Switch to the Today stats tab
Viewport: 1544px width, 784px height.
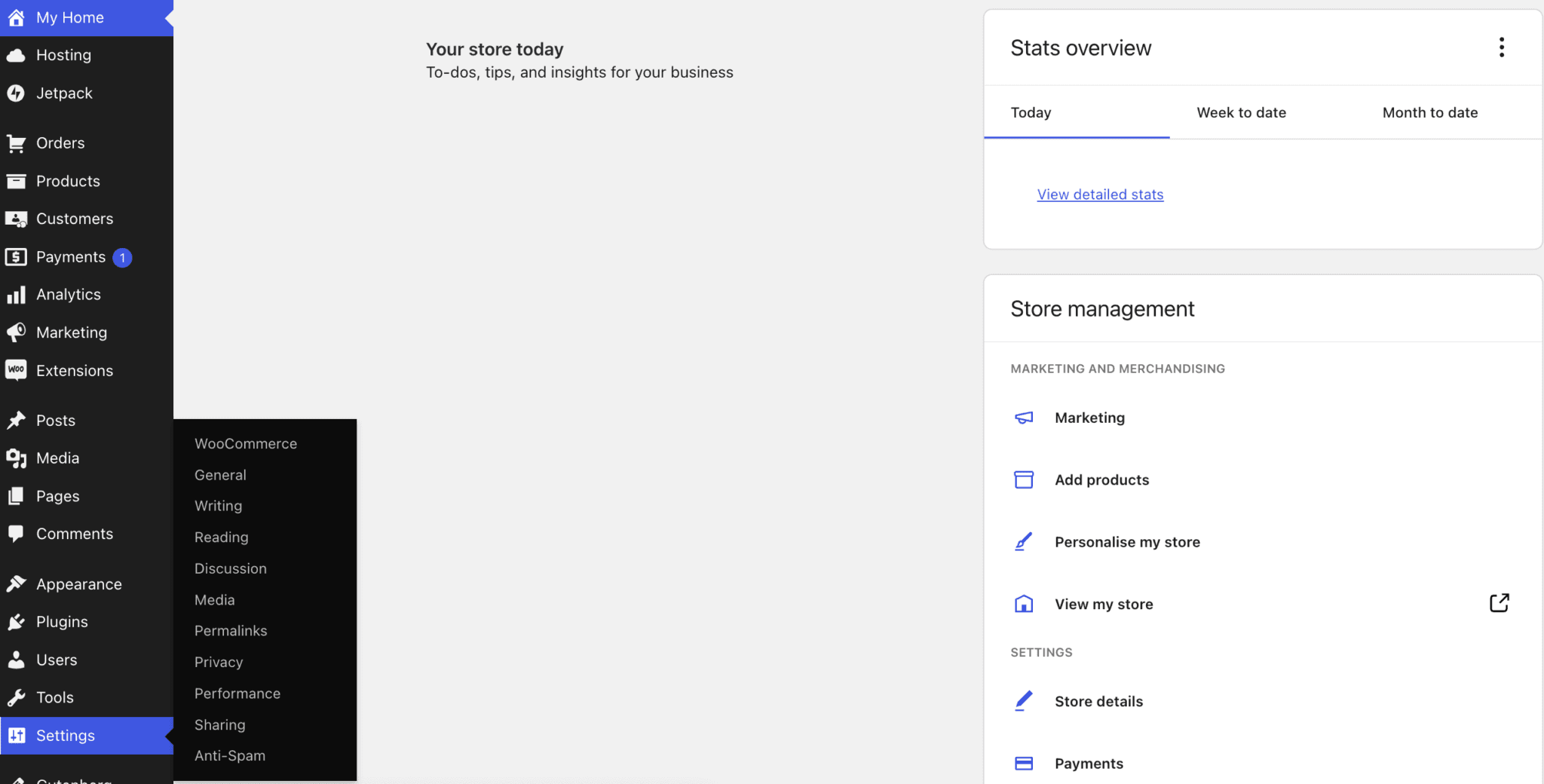click(x=1077, y=112)
